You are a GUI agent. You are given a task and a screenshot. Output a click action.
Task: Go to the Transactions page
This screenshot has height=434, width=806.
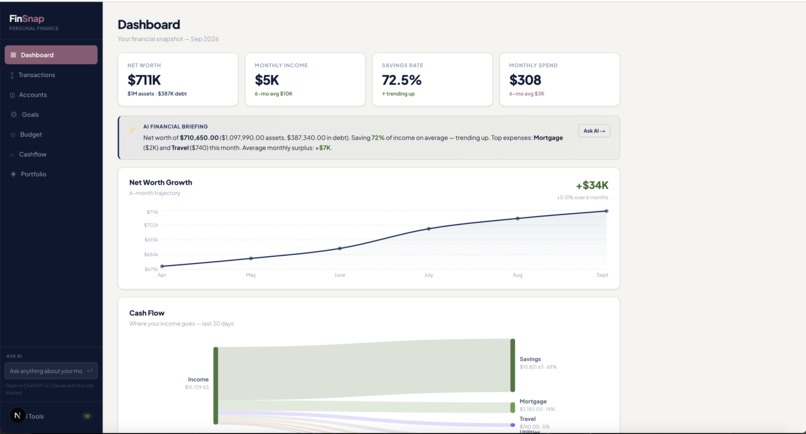point(51,75)
